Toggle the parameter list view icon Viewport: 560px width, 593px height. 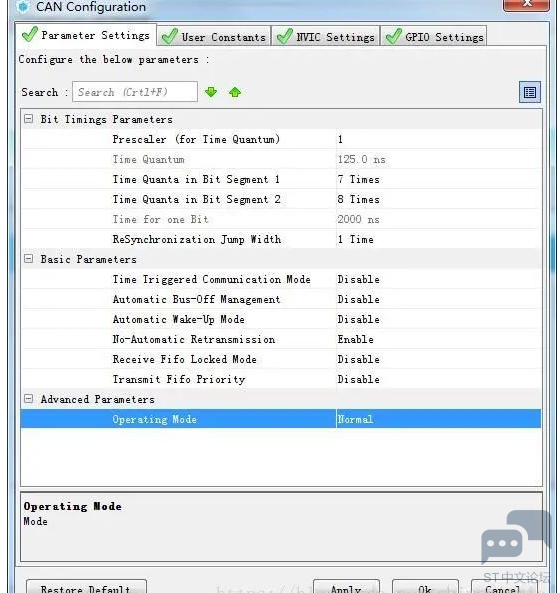(x=530, y=92)
